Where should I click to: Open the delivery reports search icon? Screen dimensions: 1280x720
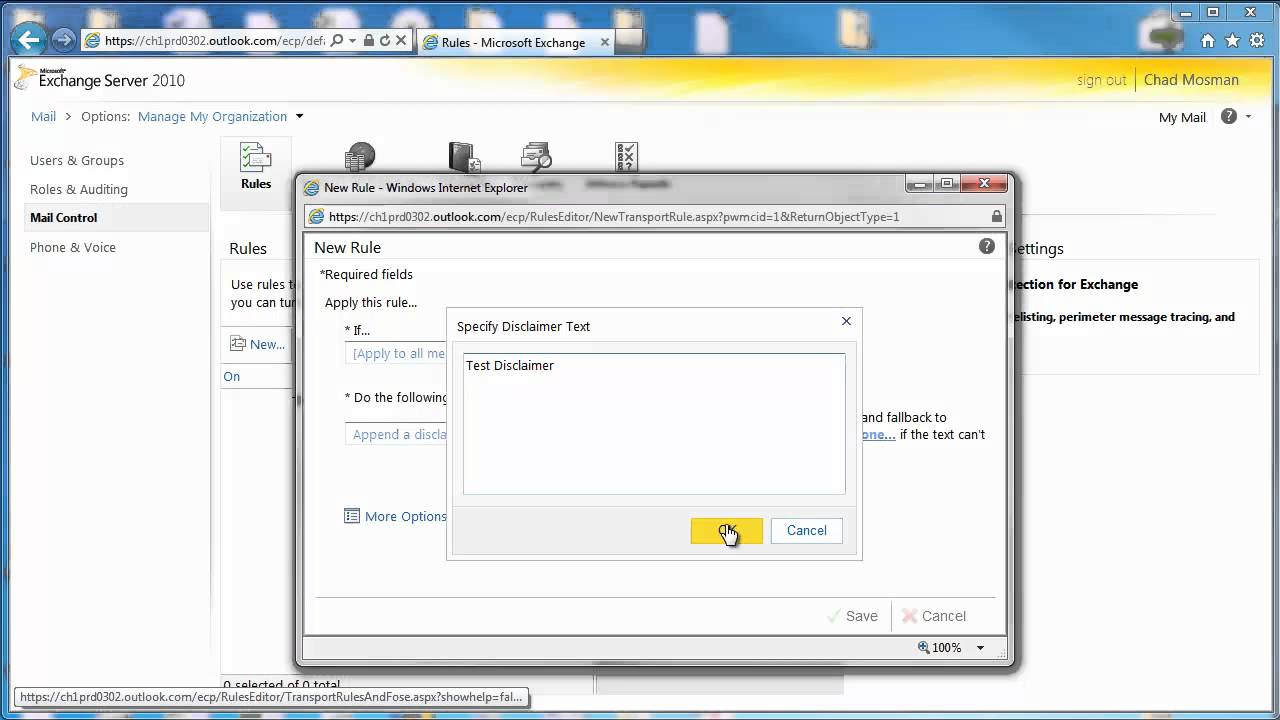537,158
